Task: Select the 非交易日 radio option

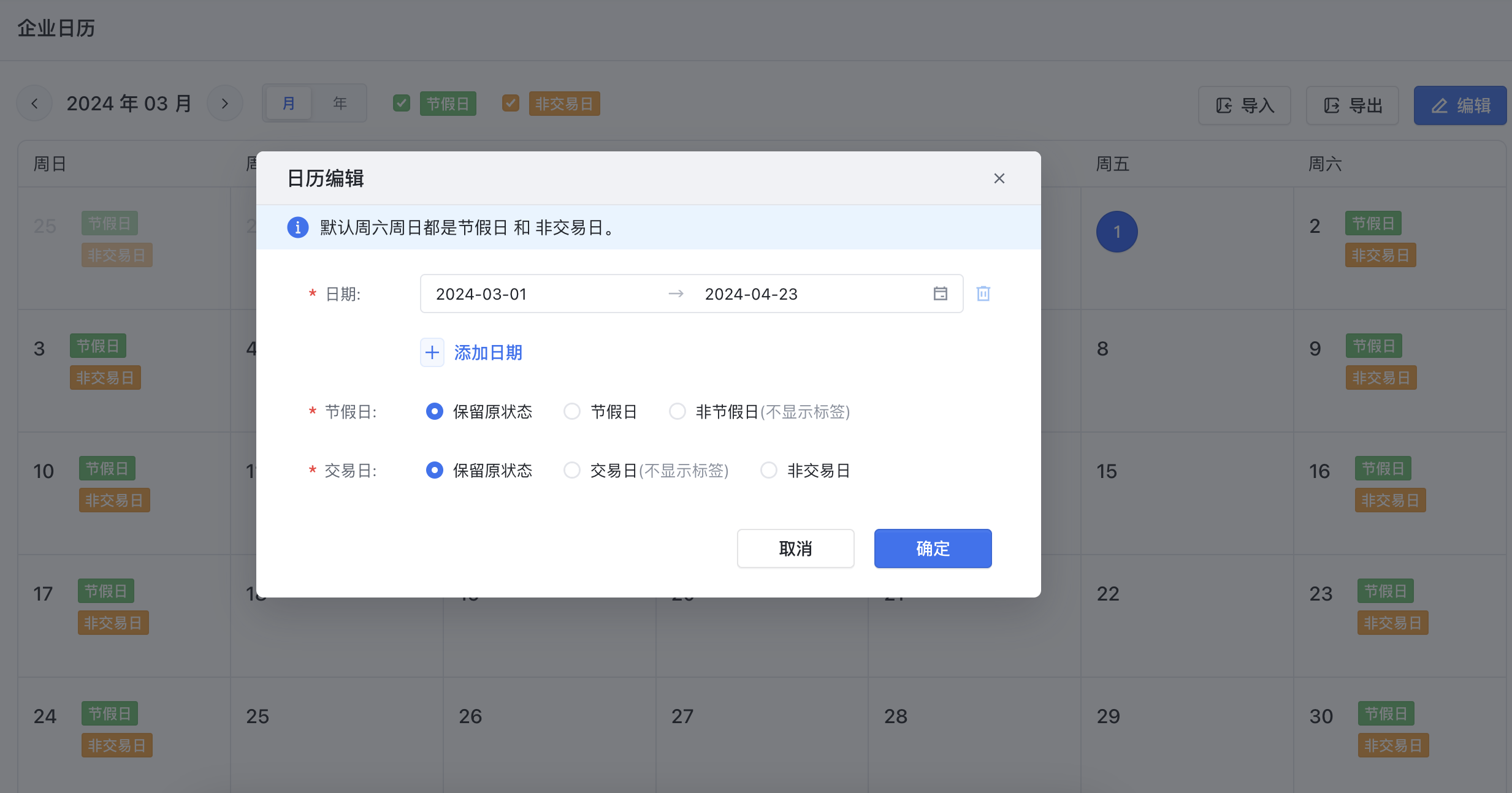Action: (x=769, y=470)
